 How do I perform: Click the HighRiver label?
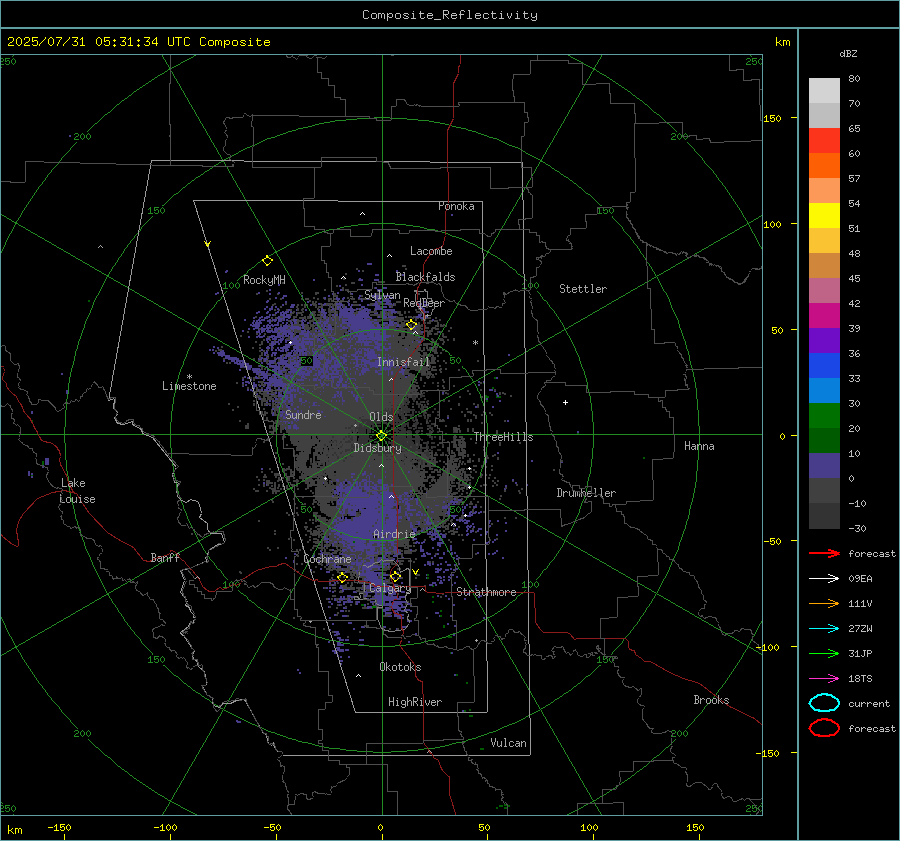point(415,702)
